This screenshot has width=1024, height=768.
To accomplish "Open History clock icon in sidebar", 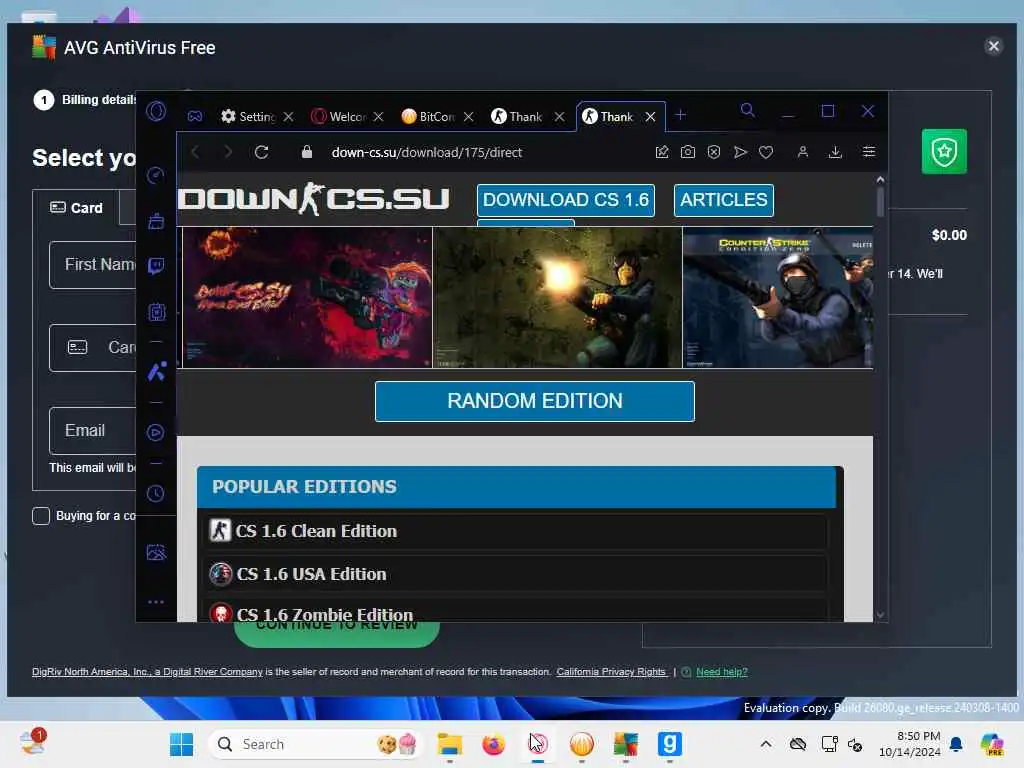I will (x=155, y=494).
